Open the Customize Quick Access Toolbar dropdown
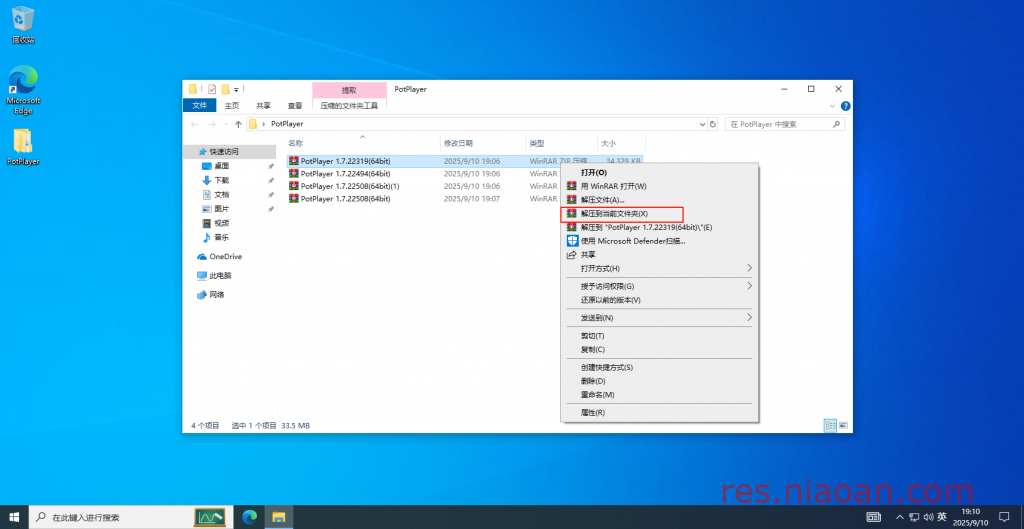 click(236, 89)
